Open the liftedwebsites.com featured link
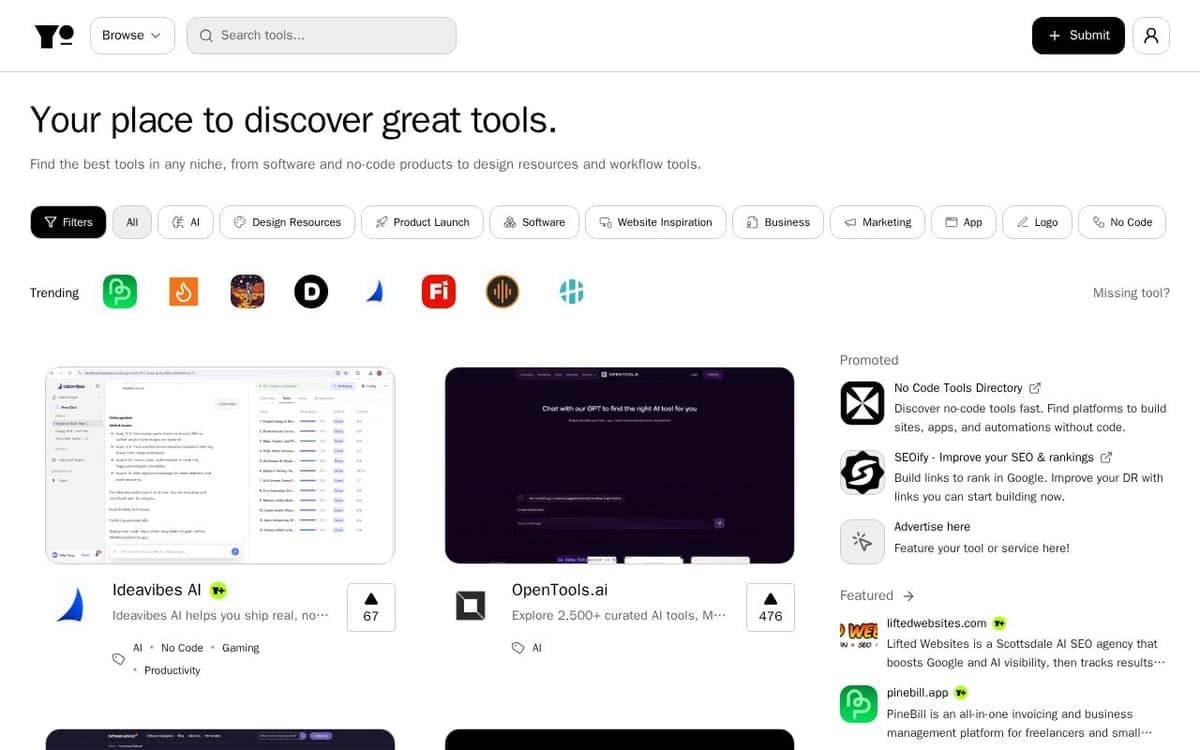 coord(937,623)
